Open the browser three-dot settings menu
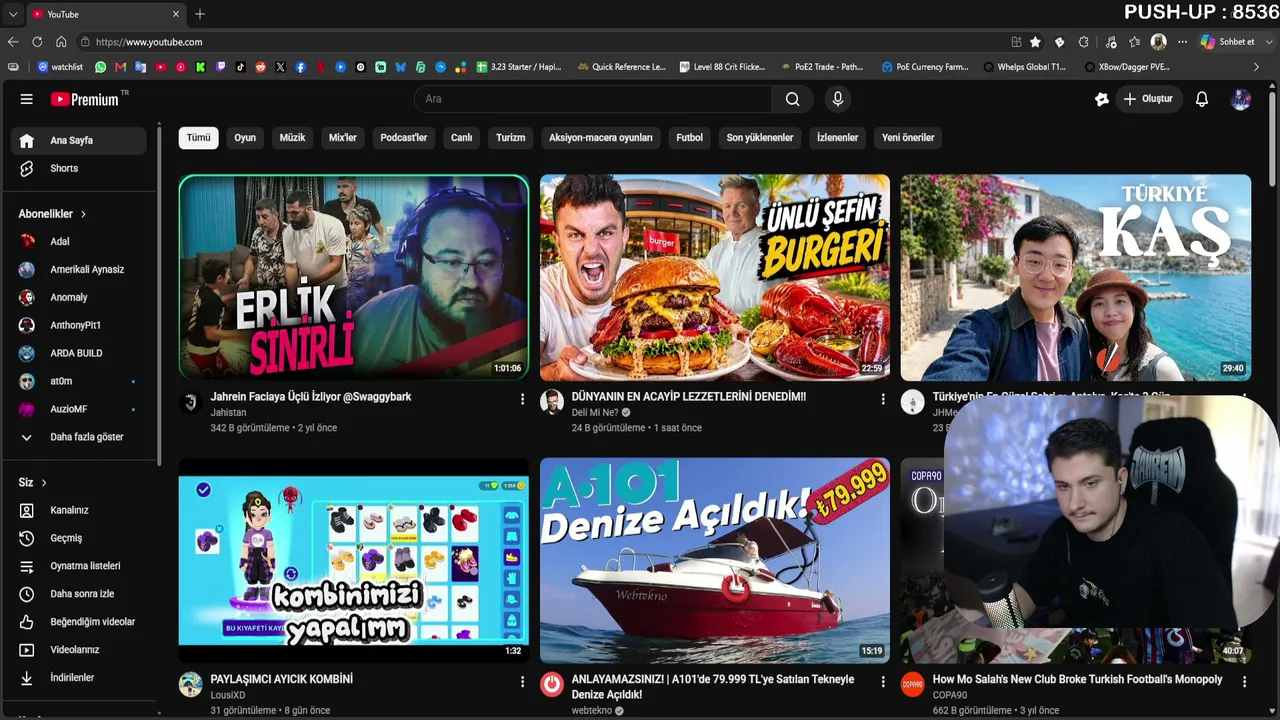1280x720 pixels. 1182,42
